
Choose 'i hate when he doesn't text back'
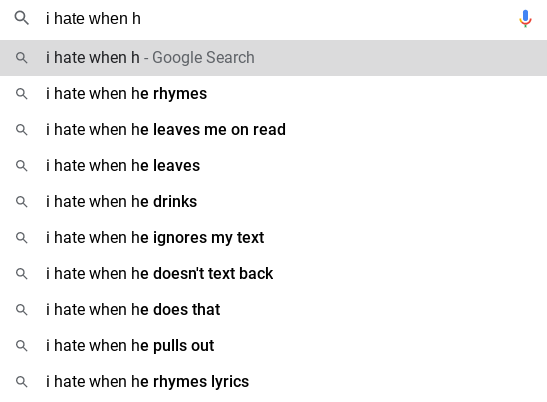[x=274, y=274]
